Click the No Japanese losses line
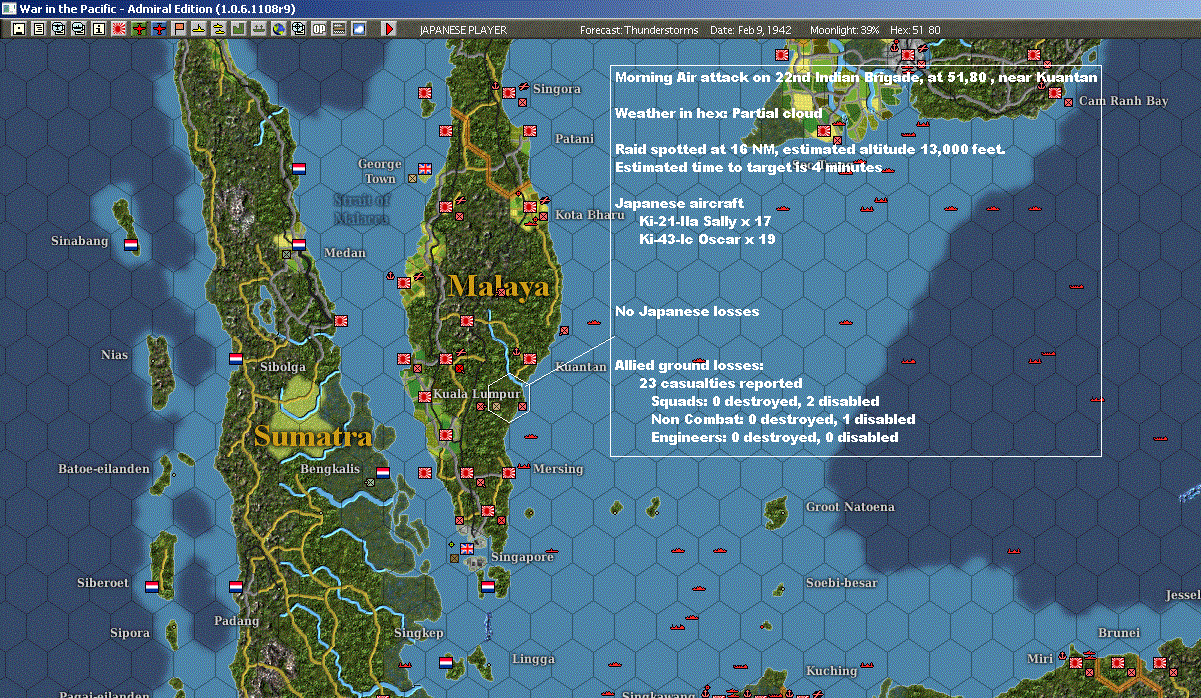This screenshot has height=698, width=1201. [687, 312]
